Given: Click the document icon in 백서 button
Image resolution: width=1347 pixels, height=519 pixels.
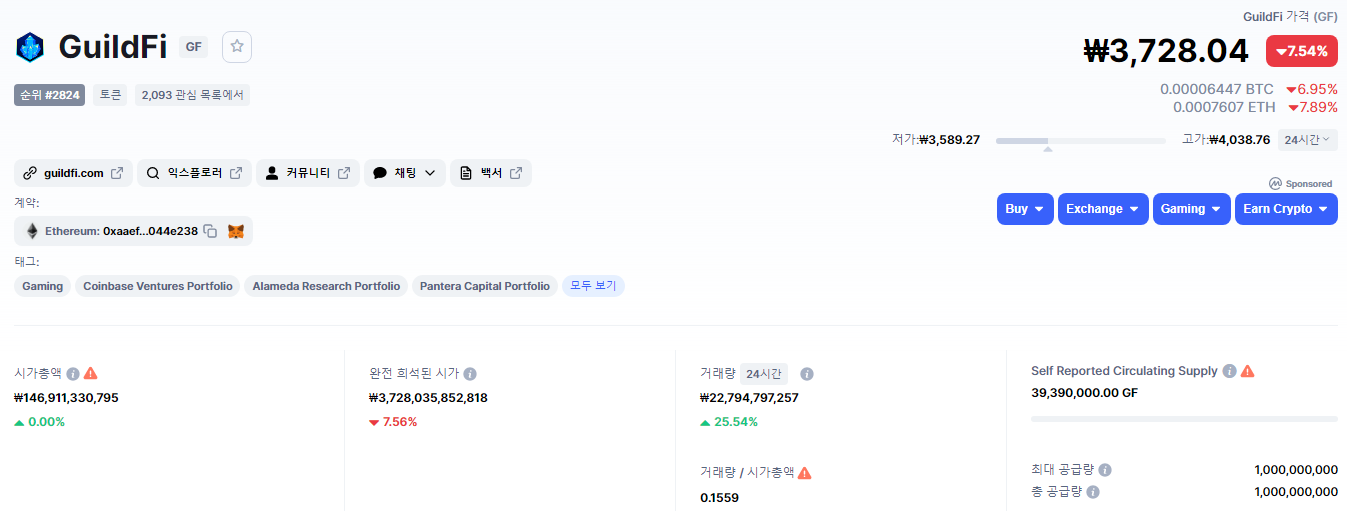Looking at the screenshot, I should (466, 173).
